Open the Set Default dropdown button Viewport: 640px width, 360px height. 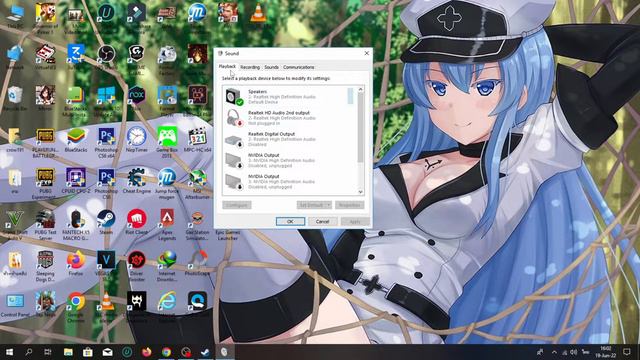314,205
